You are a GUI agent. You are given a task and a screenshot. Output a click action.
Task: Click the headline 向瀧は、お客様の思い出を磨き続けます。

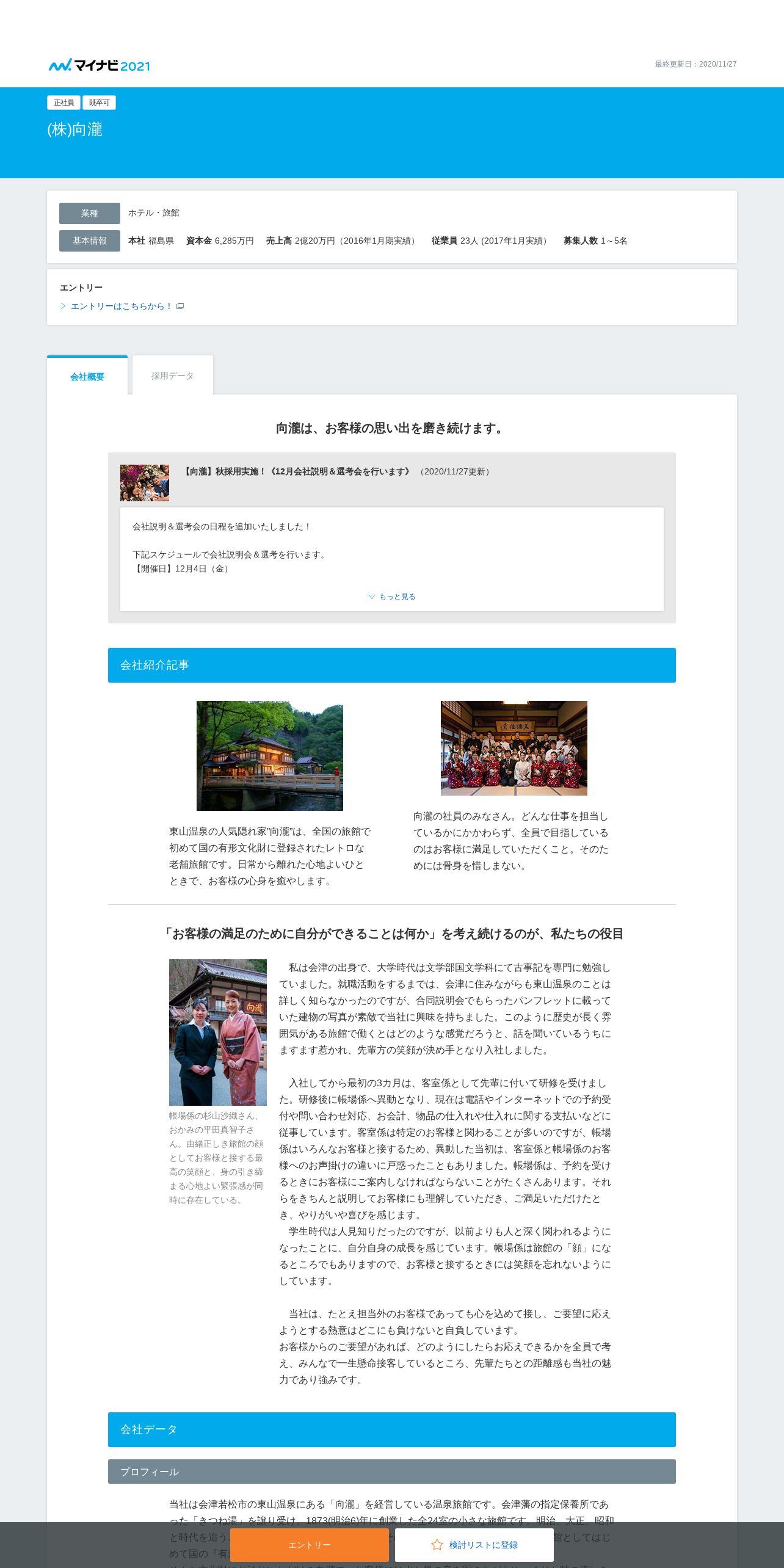click(392, 428)
